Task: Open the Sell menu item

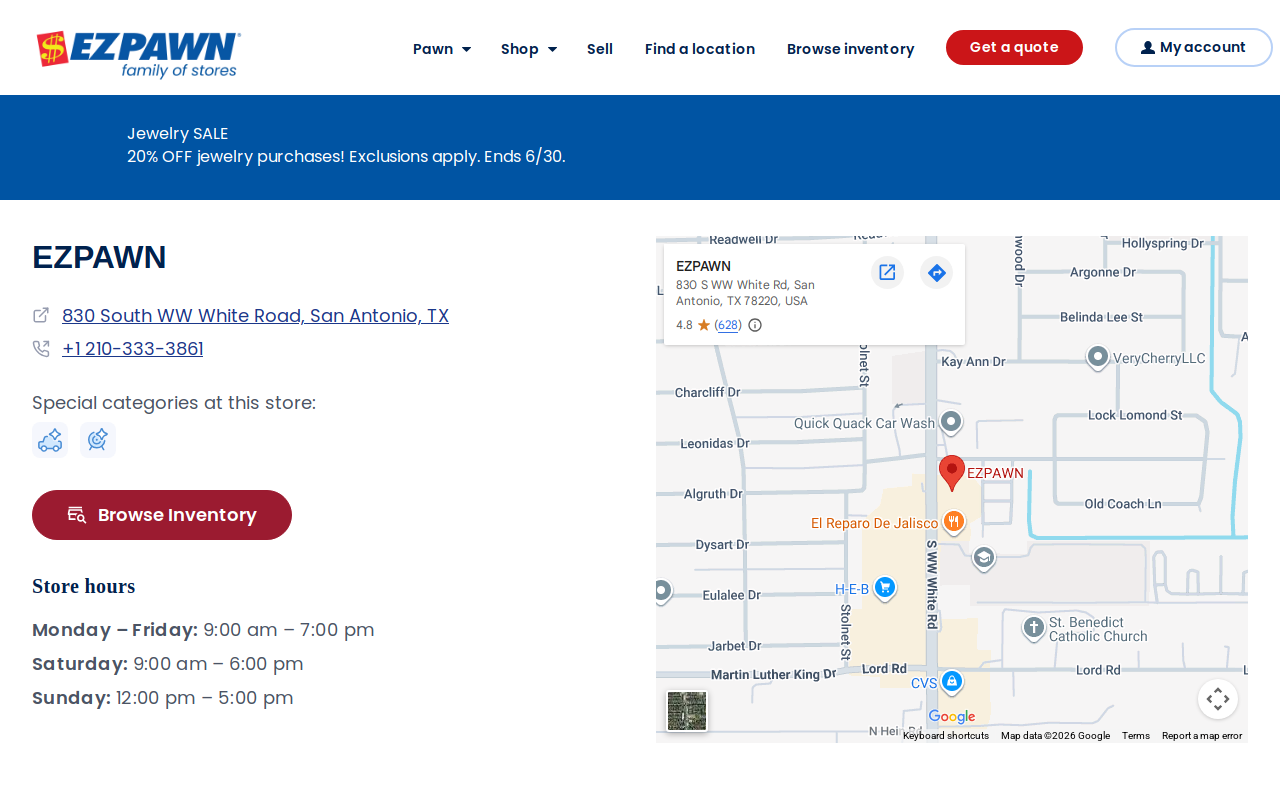Action: tap(600, 49)
